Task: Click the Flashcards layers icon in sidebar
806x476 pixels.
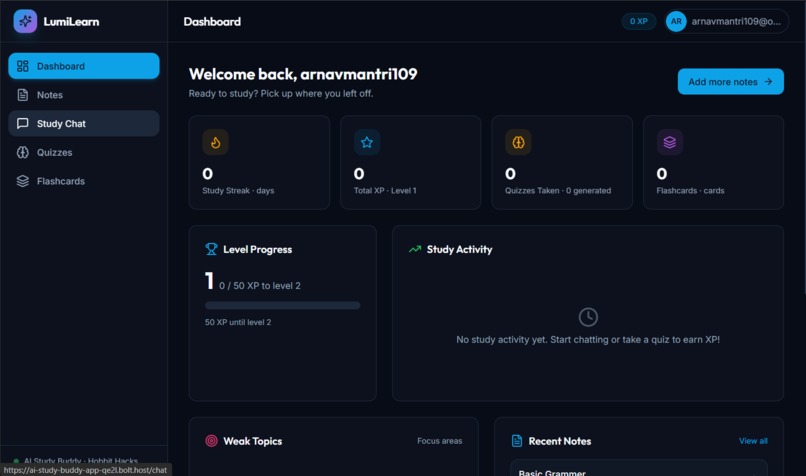Action: point(23,181)
